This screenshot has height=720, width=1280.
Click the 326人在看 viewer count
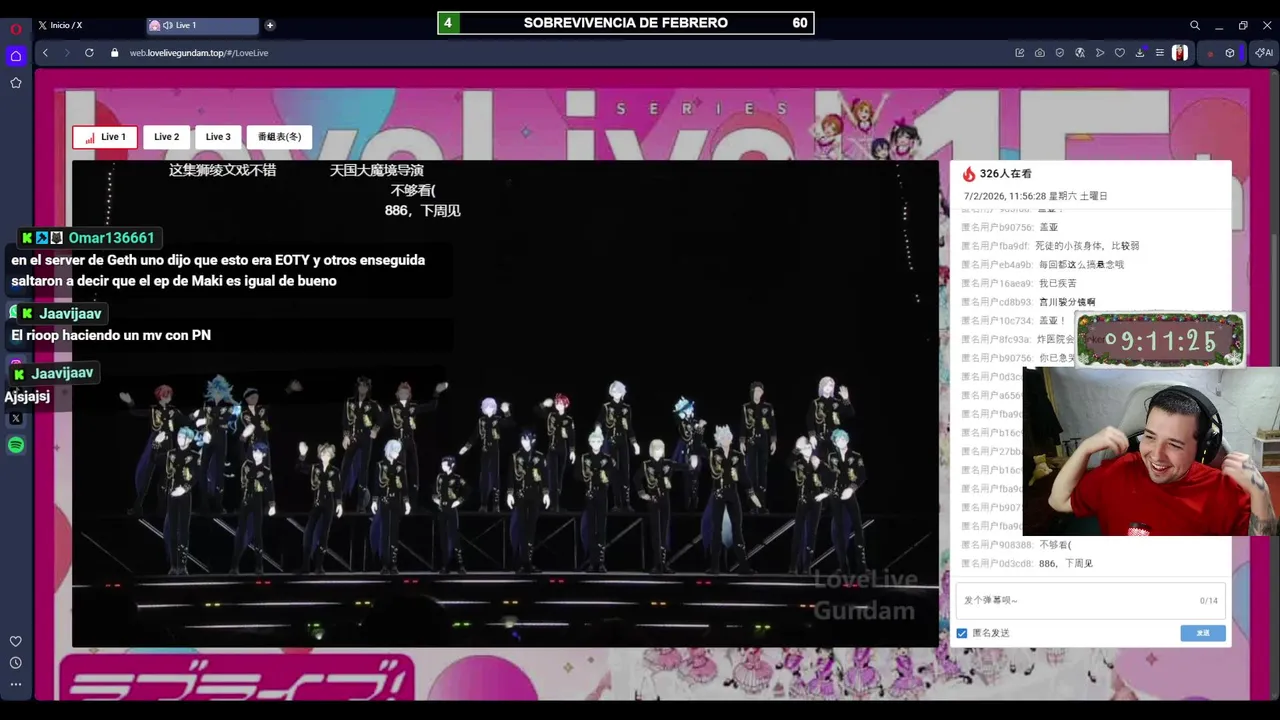coord(1005,174)
